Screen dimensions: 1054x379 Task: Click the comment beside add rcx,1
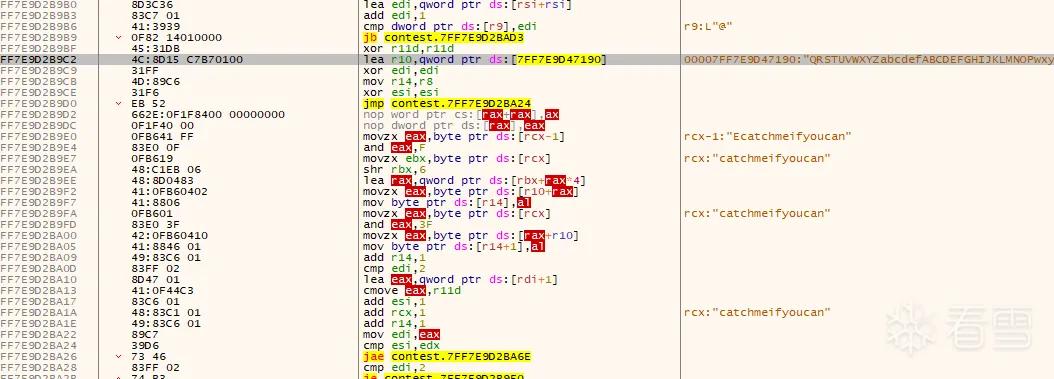(x=757, y=312)
